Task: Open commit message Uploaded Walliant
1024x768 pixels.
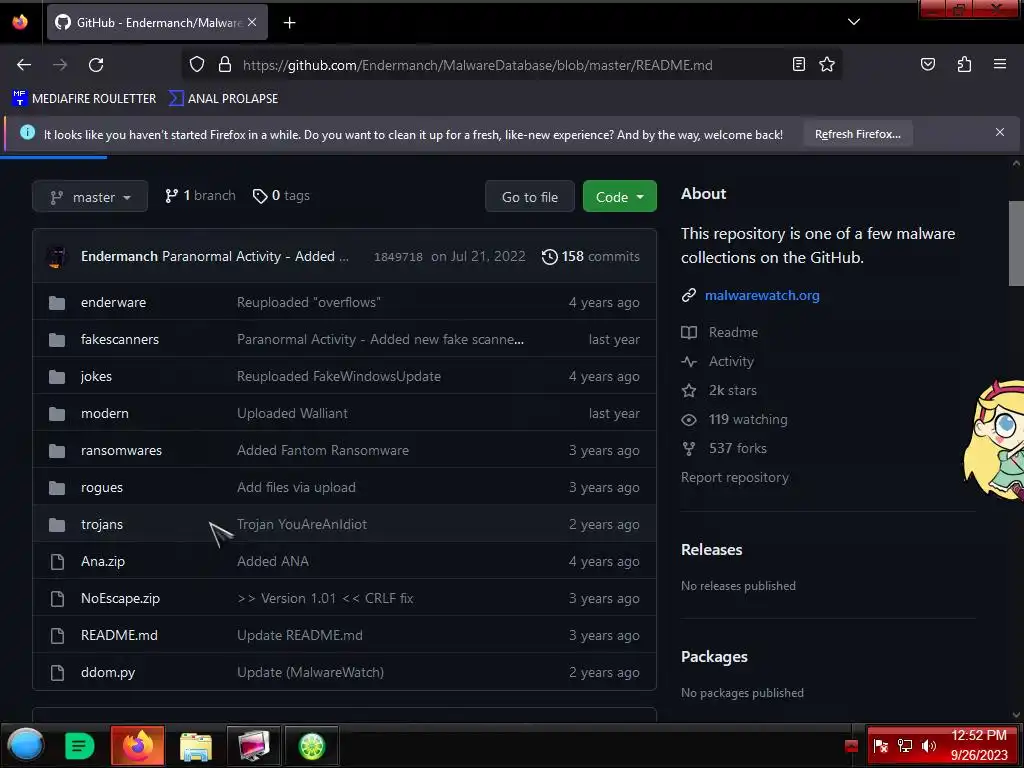Action: pos(292,413)
